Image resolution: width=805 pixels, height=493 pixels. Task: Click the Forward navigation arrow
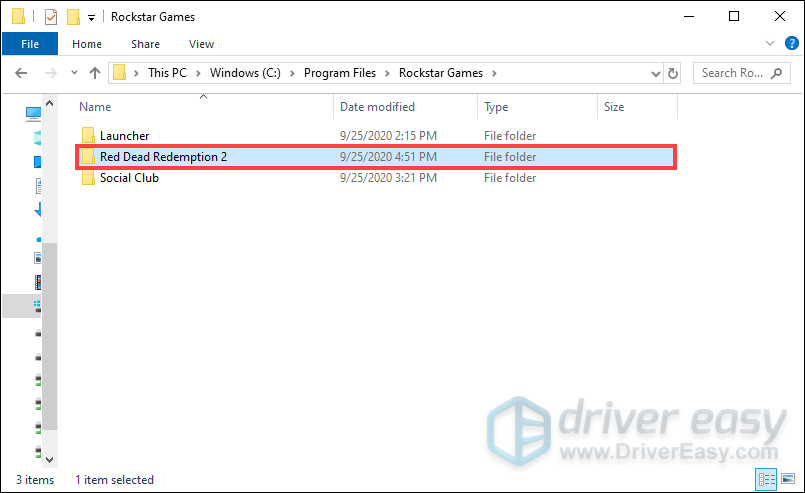(50, 73)
